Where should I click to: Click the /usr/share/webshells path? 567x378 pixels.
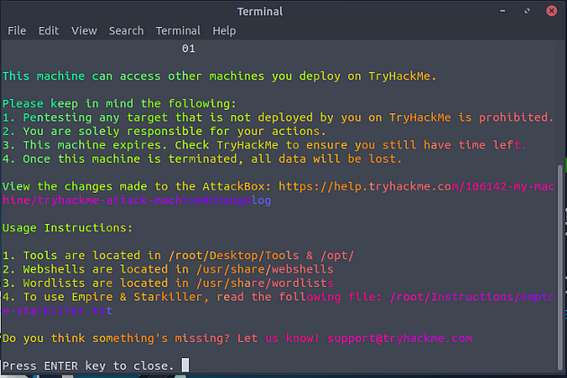[x=265, y=269]
